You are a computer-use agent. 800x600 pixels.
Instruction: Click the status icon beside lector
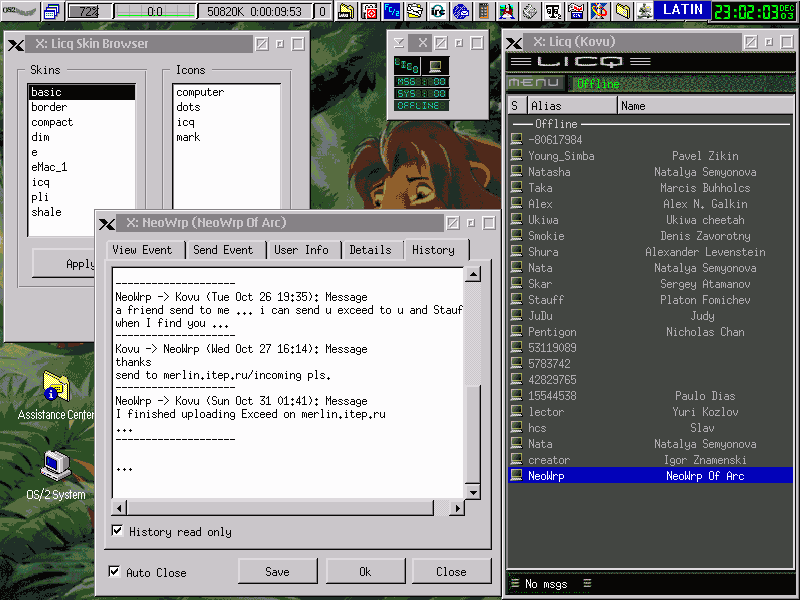(x=516, y=411)
